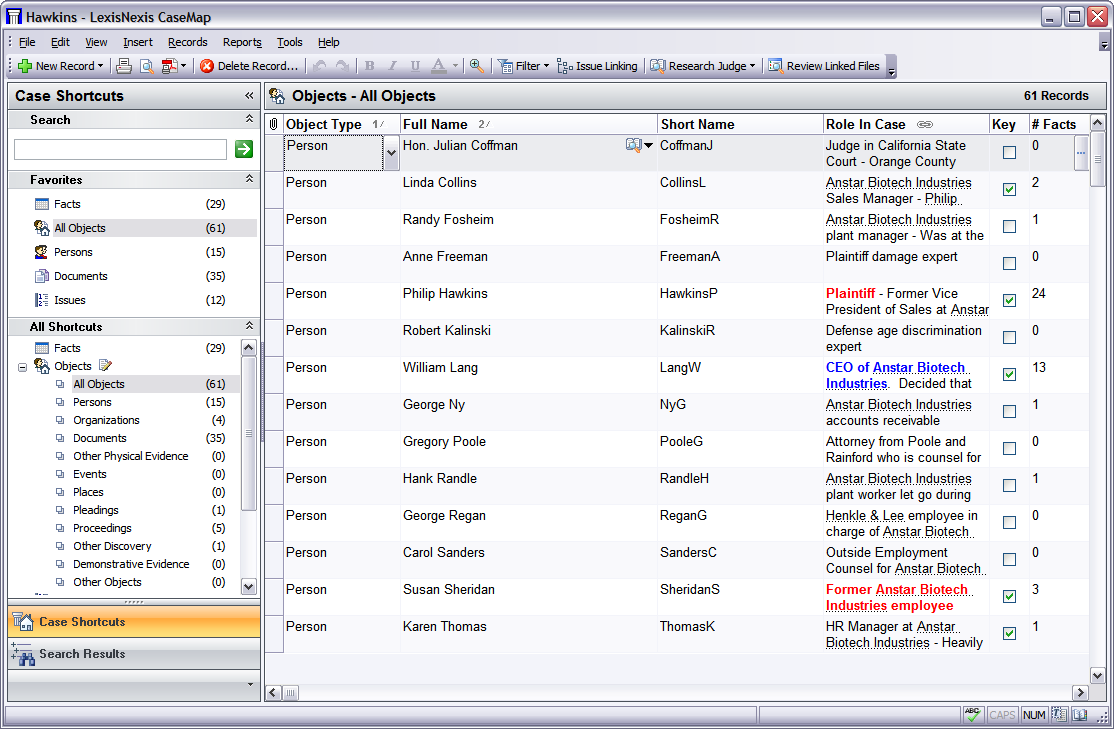This screenshot has height=729, width=1114.
Task: Open the Object Type dropdown in the first row
Action: click(391, 153)
